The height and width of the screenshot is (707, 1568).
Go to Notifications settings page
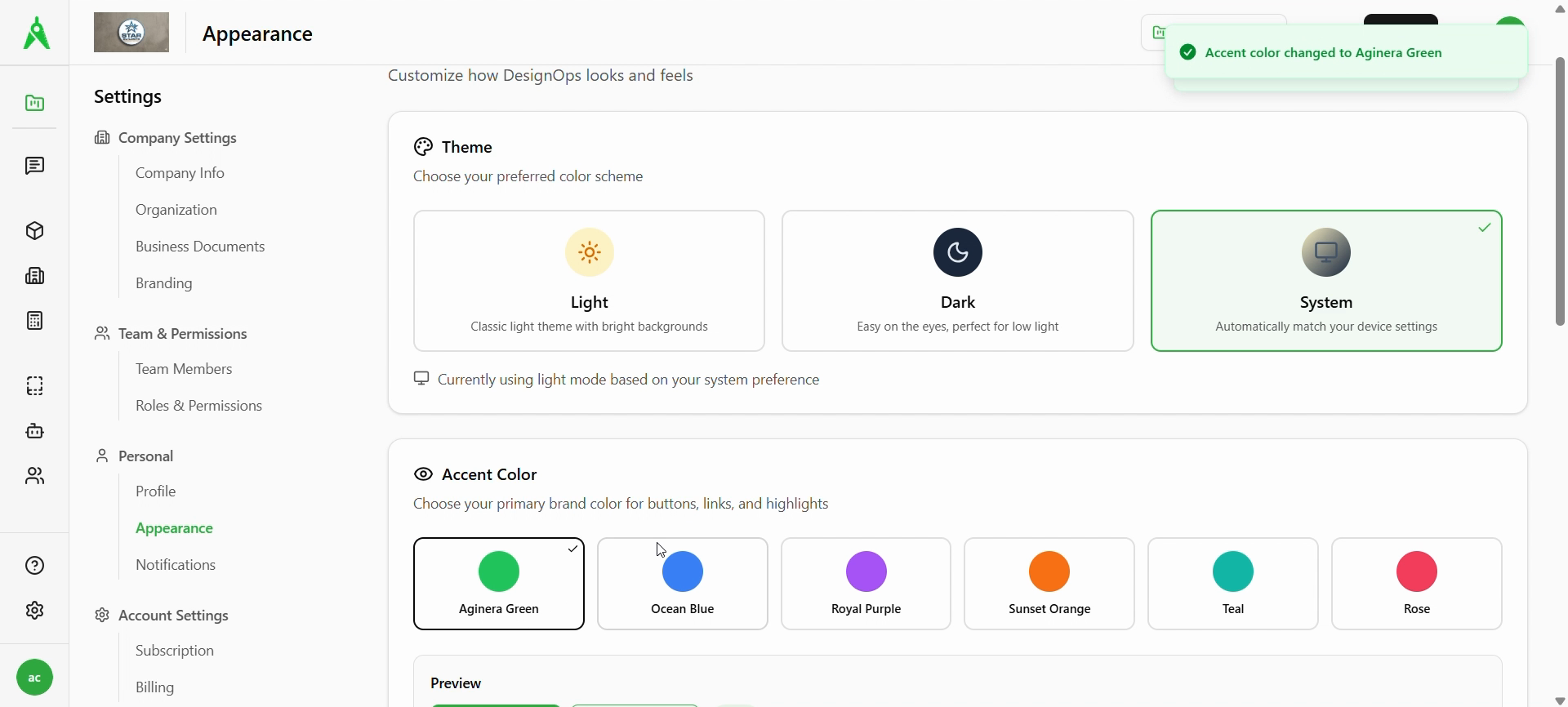tap(176, 565)
